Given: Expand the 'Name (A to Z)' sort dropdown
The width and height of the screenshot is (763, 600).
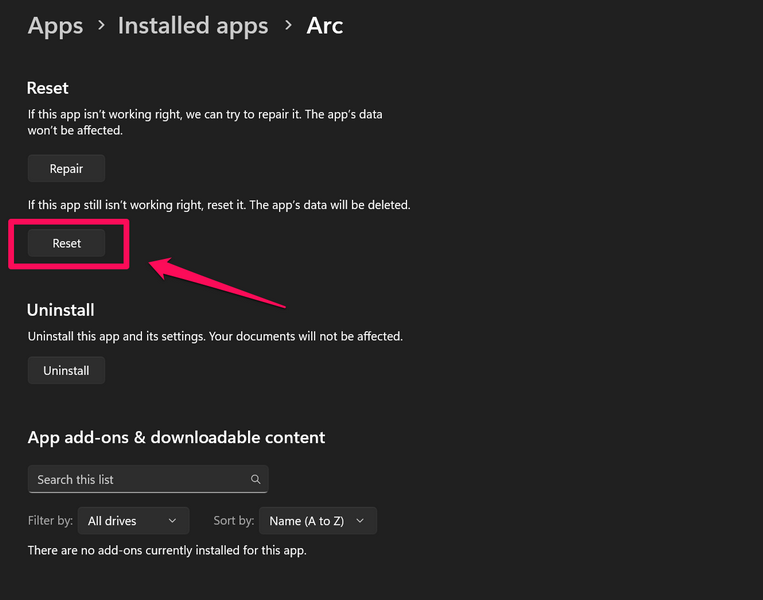Looking at the screenshot, I should click(317, 521).
